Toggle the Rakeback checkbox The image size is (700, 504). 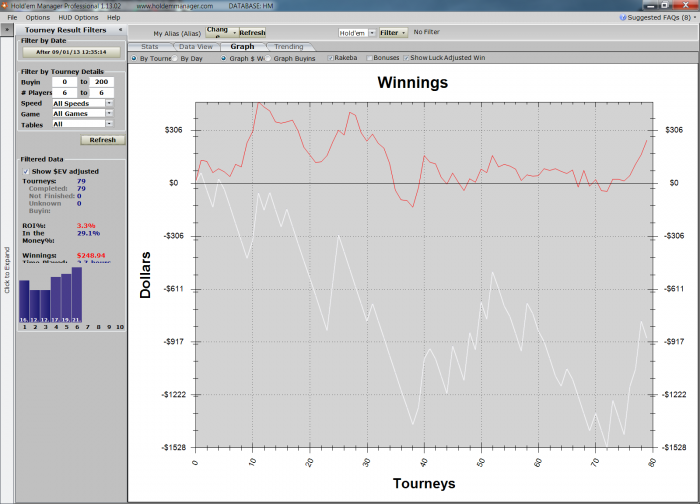click(330, 58)
